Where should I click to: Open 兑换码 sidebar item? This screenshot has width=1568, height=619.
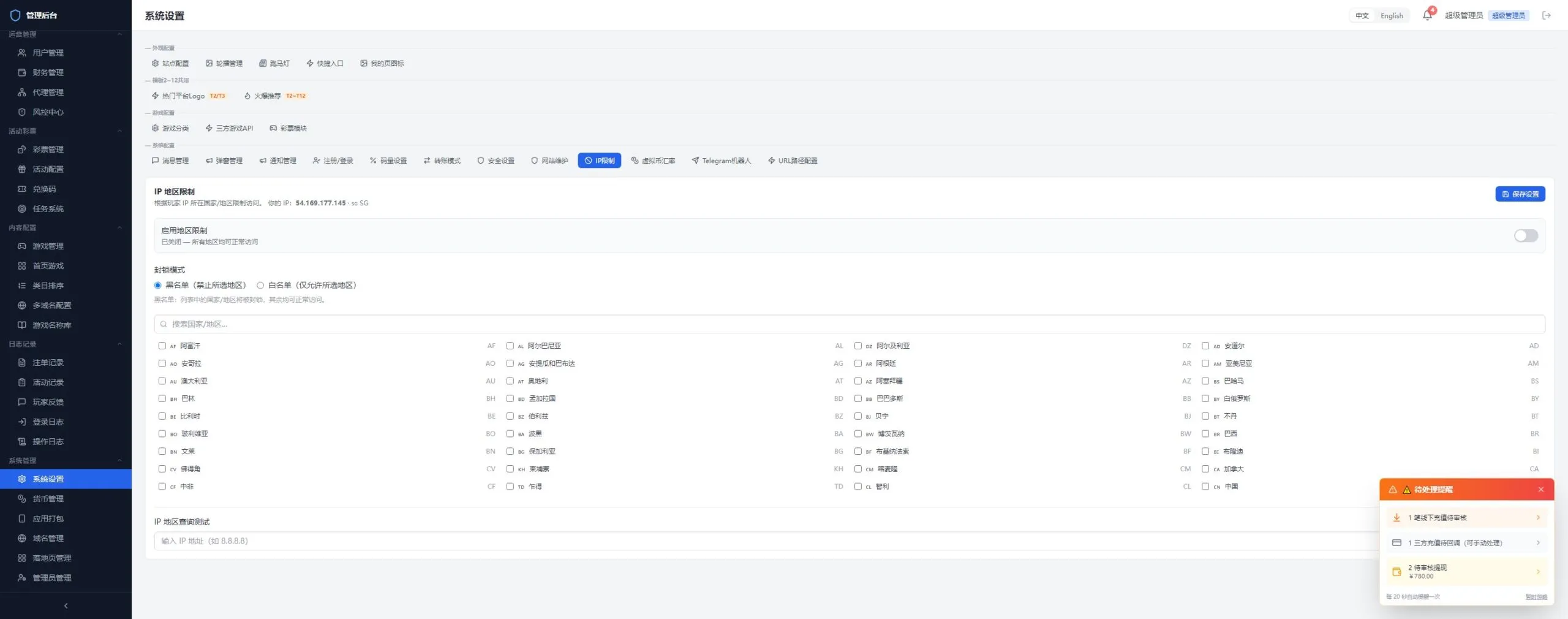(66, 189)
